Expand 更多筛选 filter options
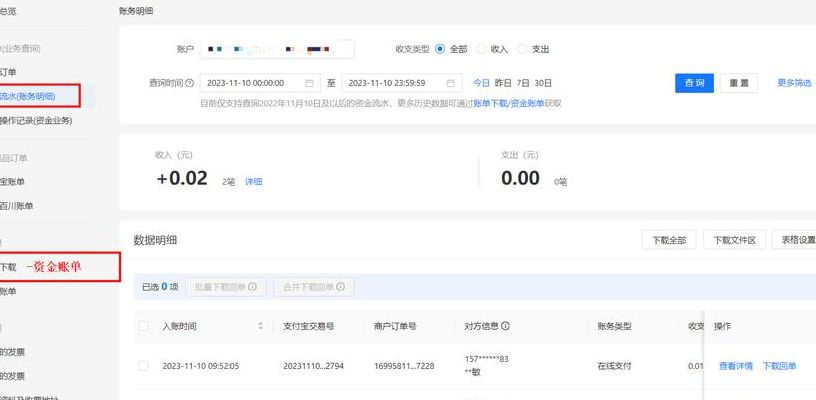Screen dimensions: 816x400 tap(794, 83)
